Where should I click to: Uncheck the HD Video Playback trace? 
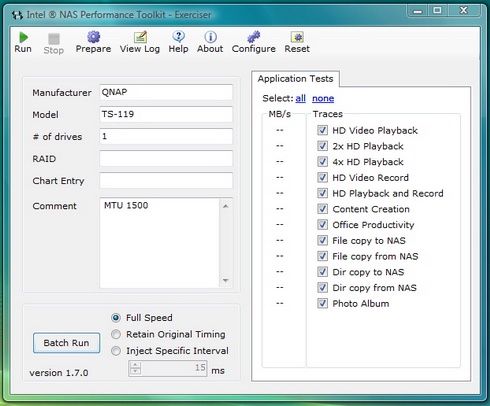pos(322,130)
